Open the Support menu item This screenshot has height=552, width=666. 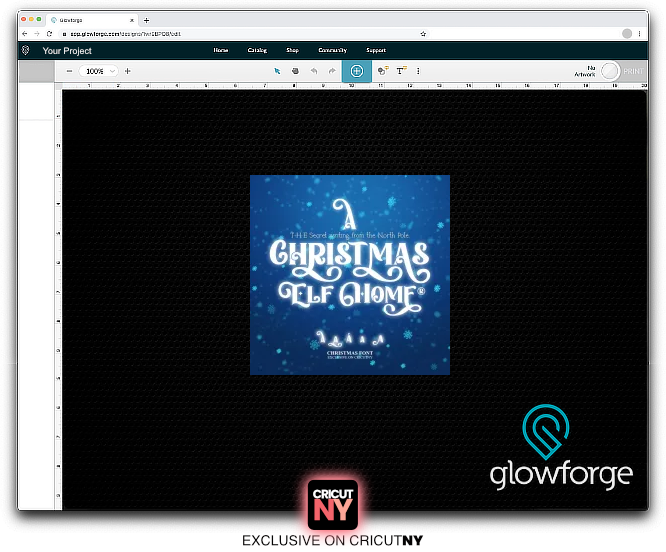[x=376, y=50]
